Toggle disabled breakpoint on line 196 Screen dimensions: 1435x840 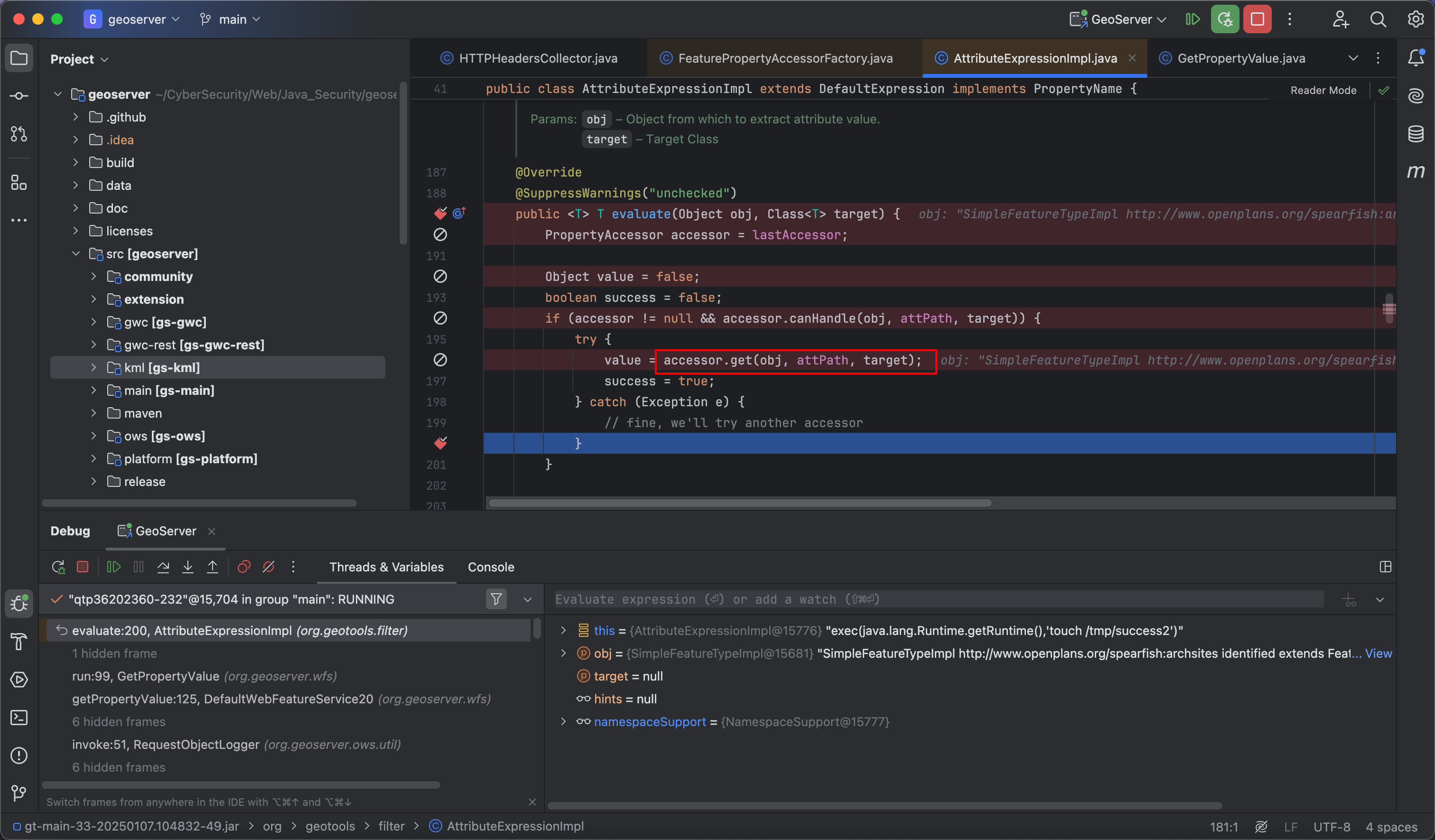(440, 360)
